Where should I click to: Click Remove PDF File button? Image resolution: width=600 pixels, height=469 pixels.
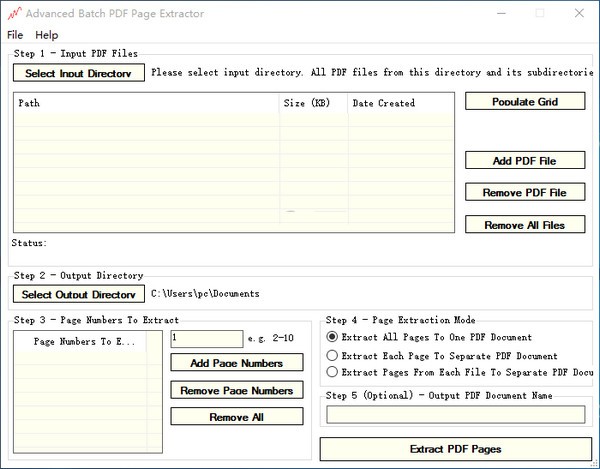[525, 192]
